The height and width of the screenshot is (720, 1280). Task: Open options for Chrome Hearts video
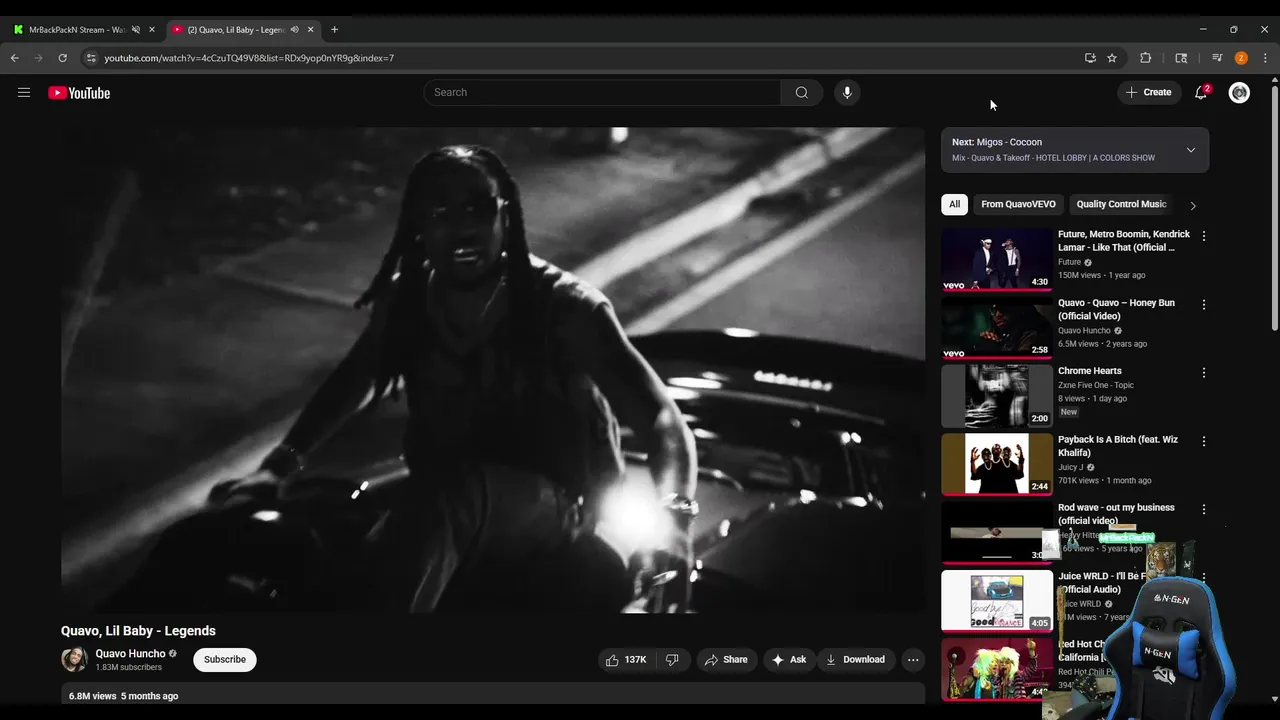tap(1204, 373)
